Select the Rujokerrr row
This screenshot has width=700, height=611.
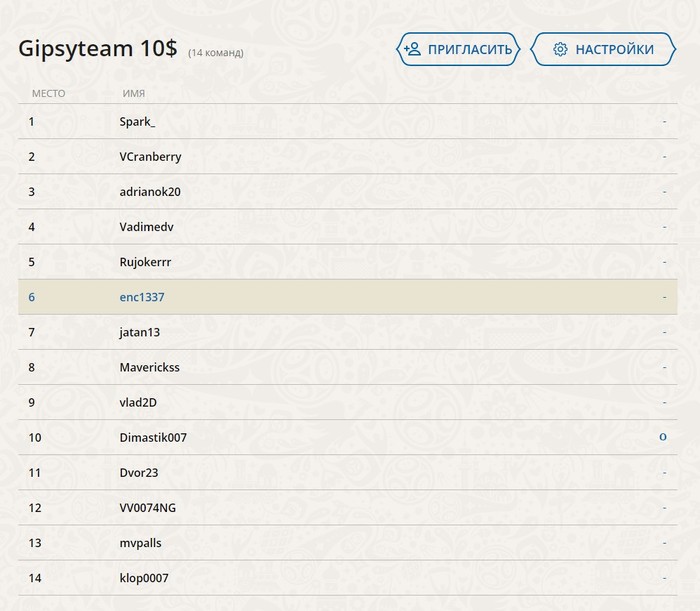click(348, 262)
